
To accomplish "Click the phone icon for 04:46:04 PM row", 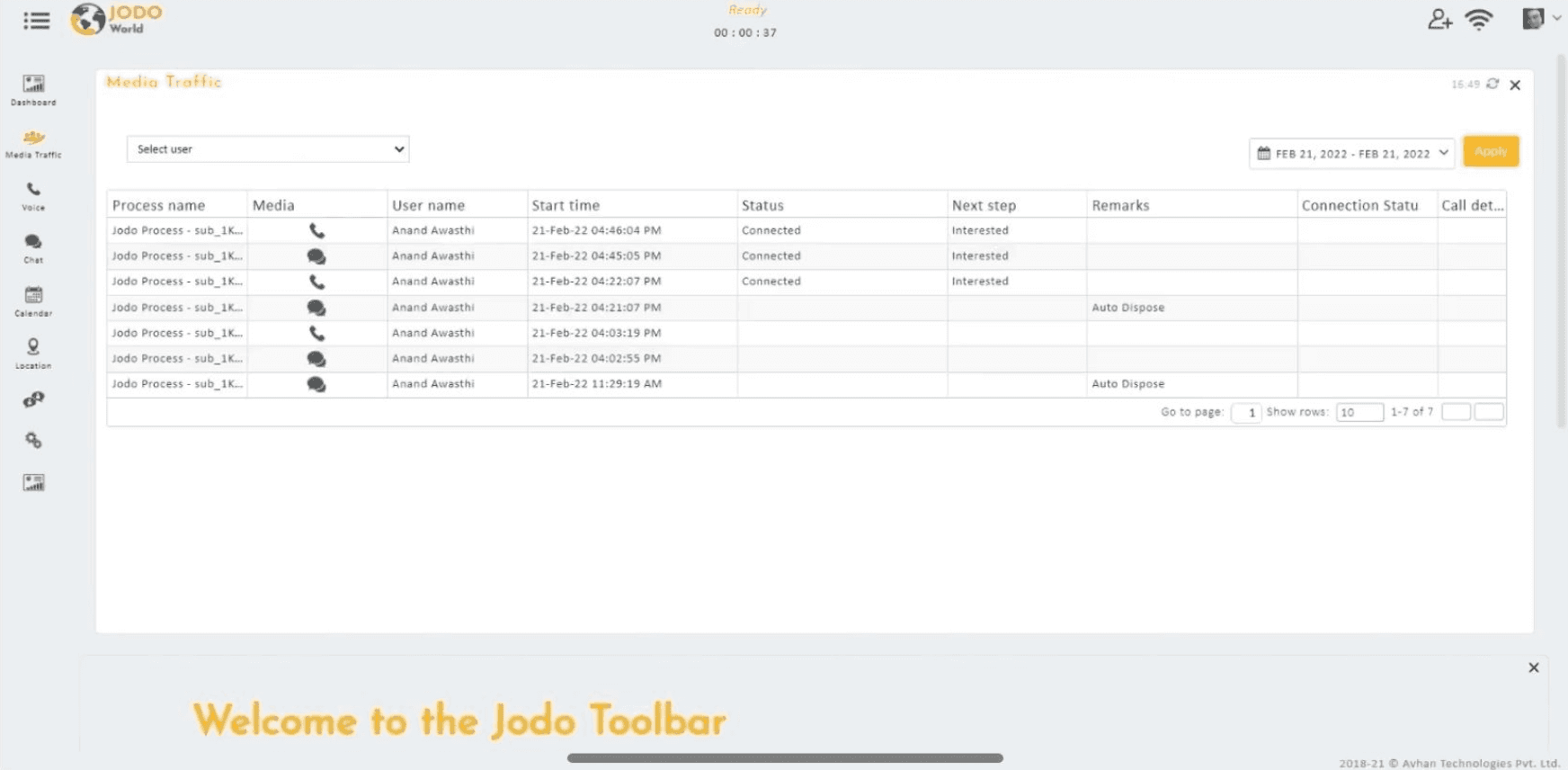I will click(x=316, y=231).
